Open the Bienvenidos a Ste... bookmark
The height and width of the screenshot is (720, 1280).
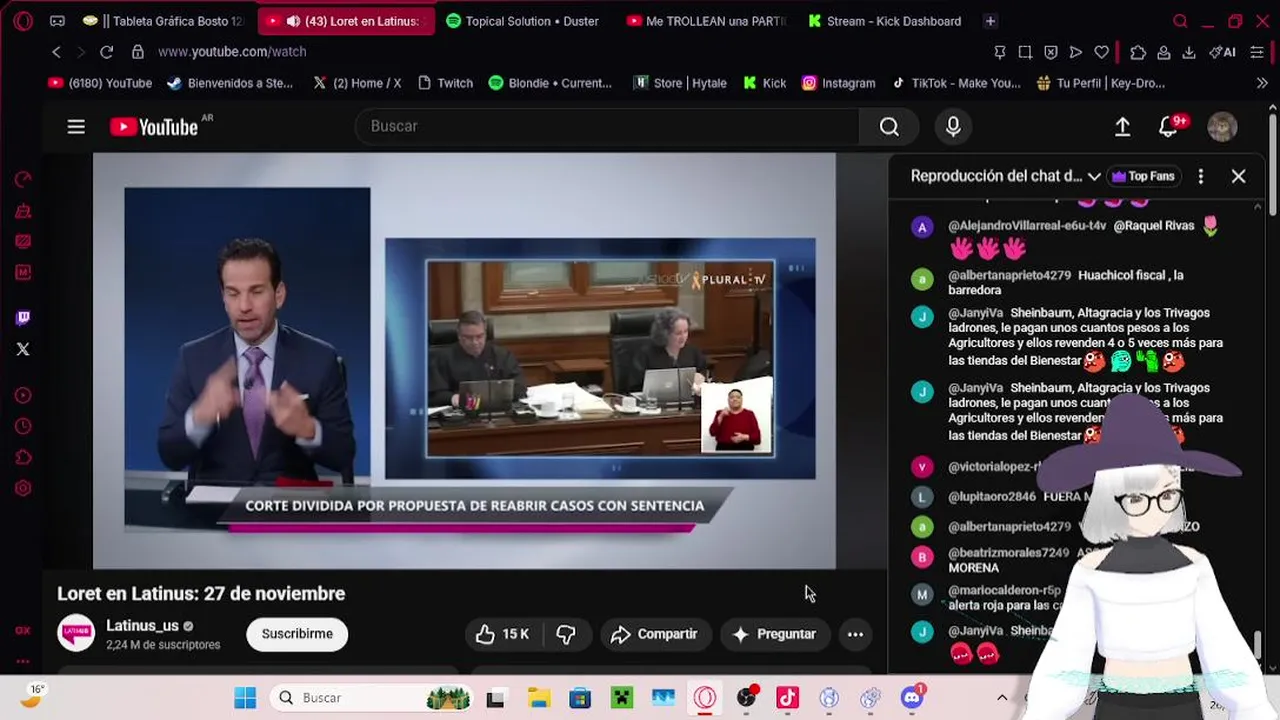click(x=230, y=83)
